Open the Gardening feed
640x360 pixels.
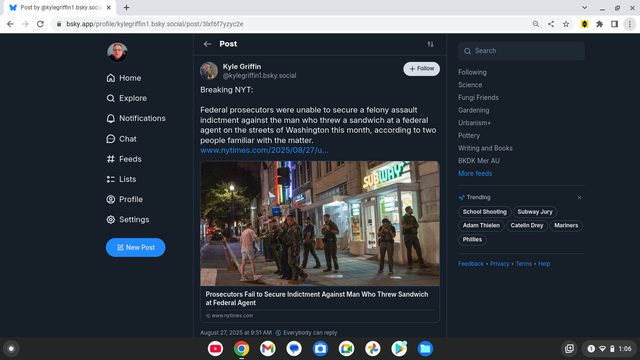pos(473,110)
